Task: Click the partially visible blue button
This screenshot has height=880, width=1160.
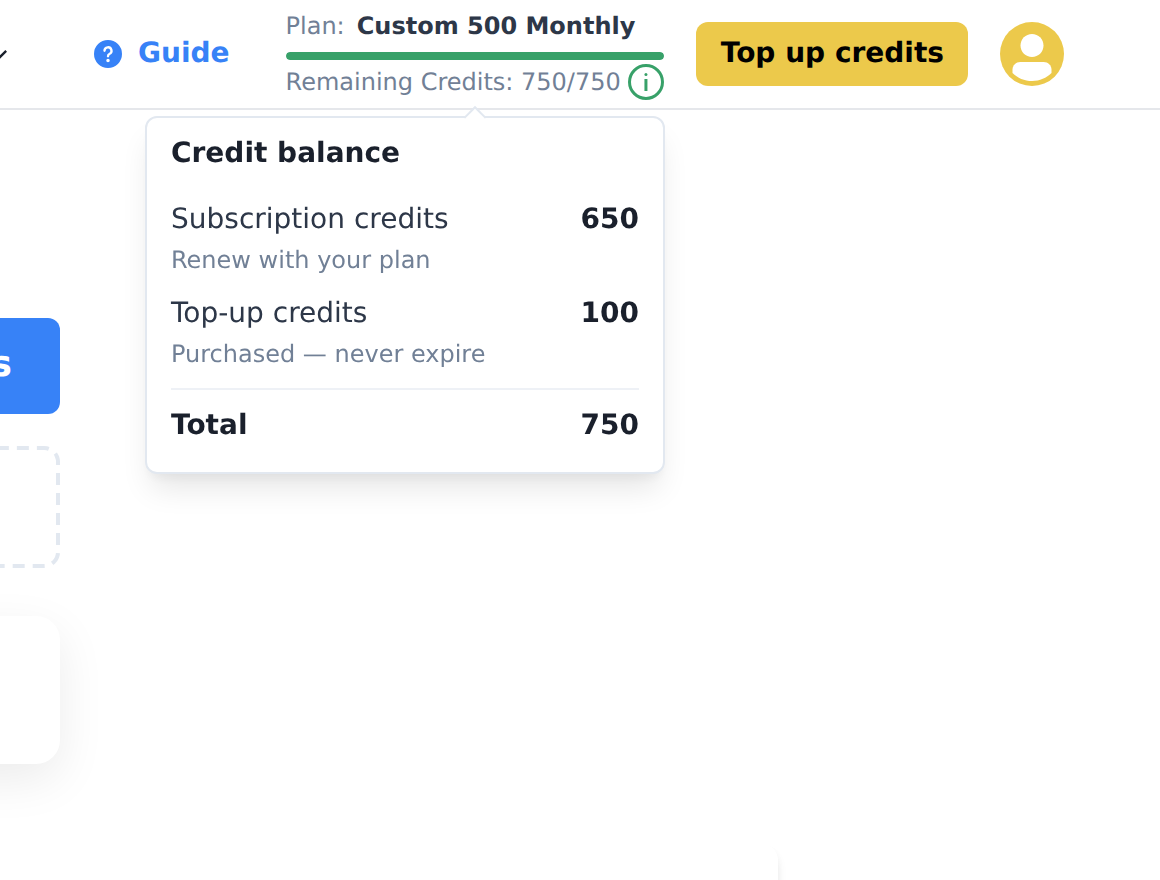Action: 30,366
